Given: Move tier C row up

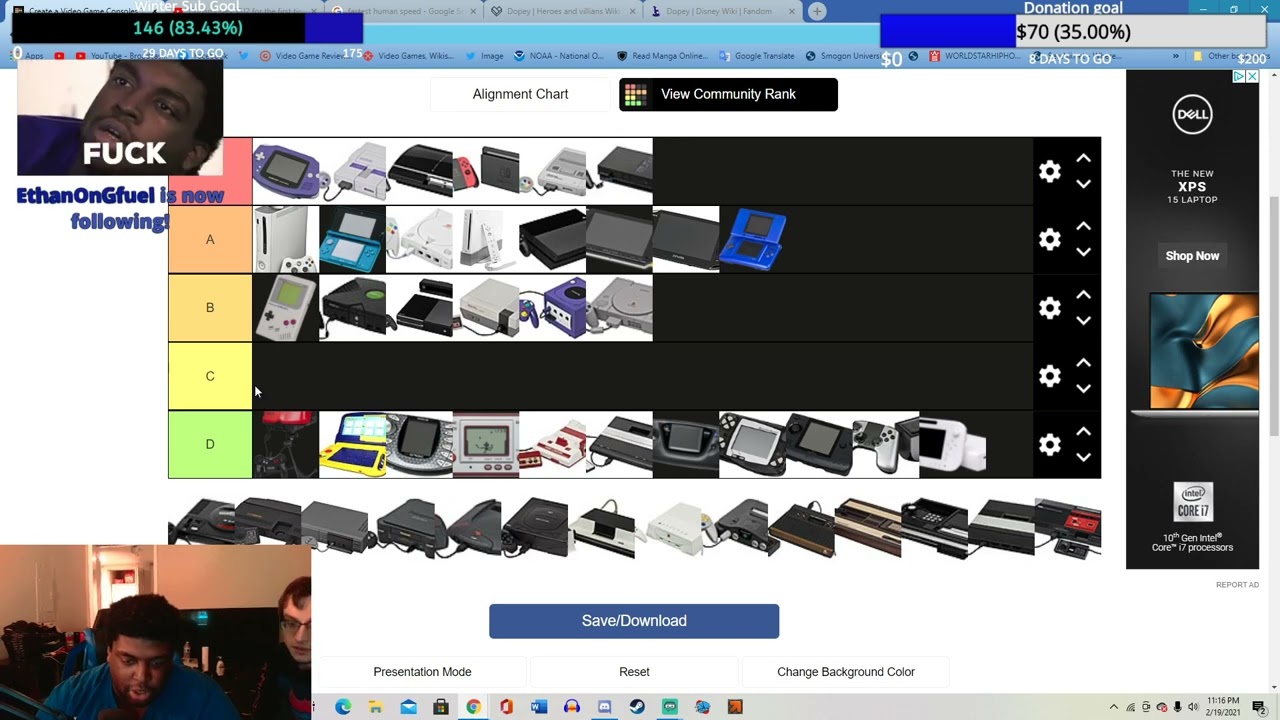Looking at the screenshot, I should point(1083,363).
